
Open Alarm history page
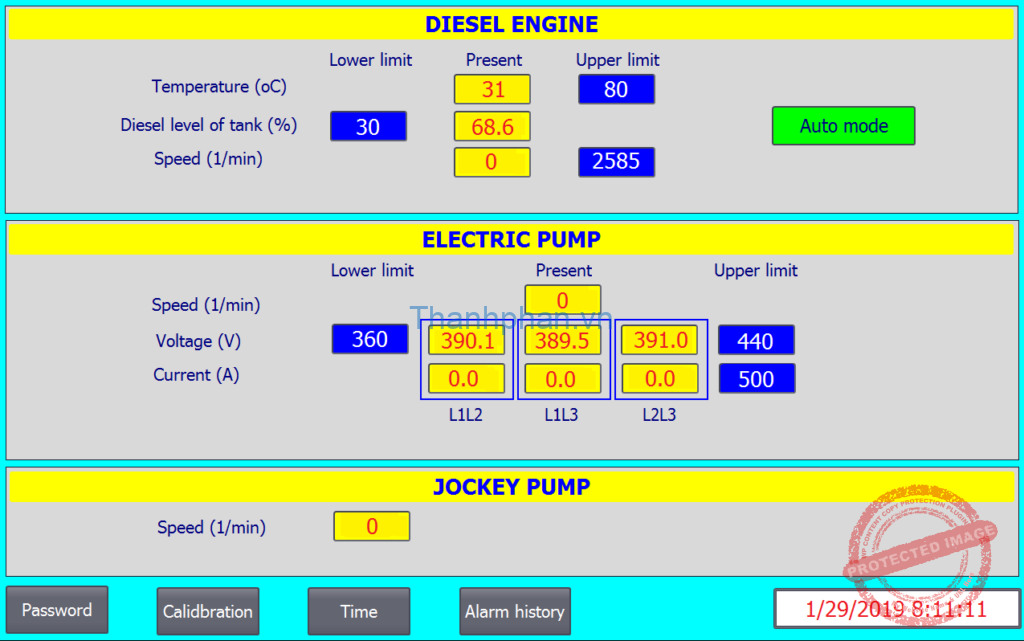tap(514, 611)
